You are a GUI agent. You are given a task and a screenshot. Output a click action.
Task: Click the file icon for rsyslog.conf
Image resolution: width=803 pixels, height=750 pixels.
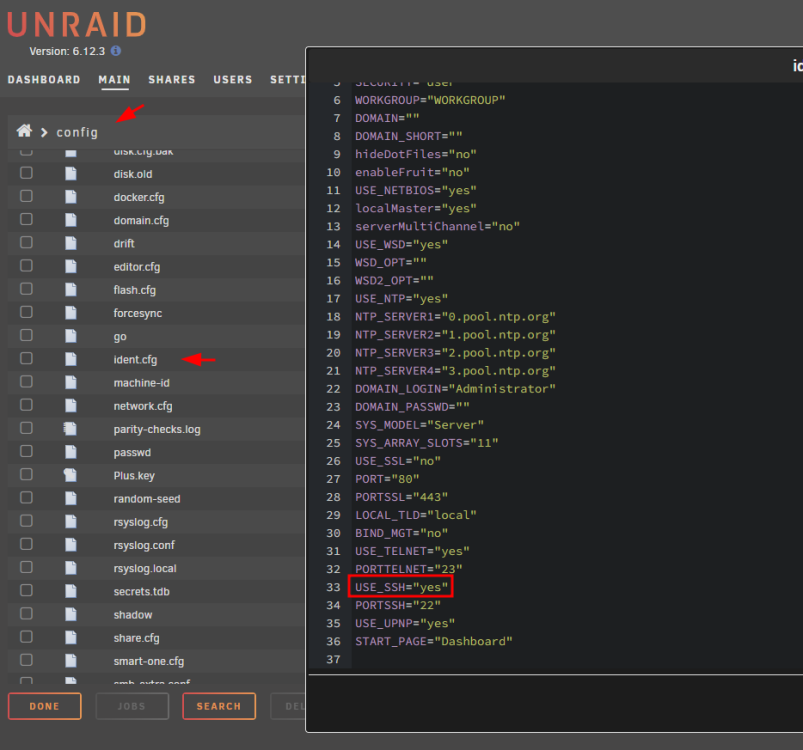click(x=71, y=545)
